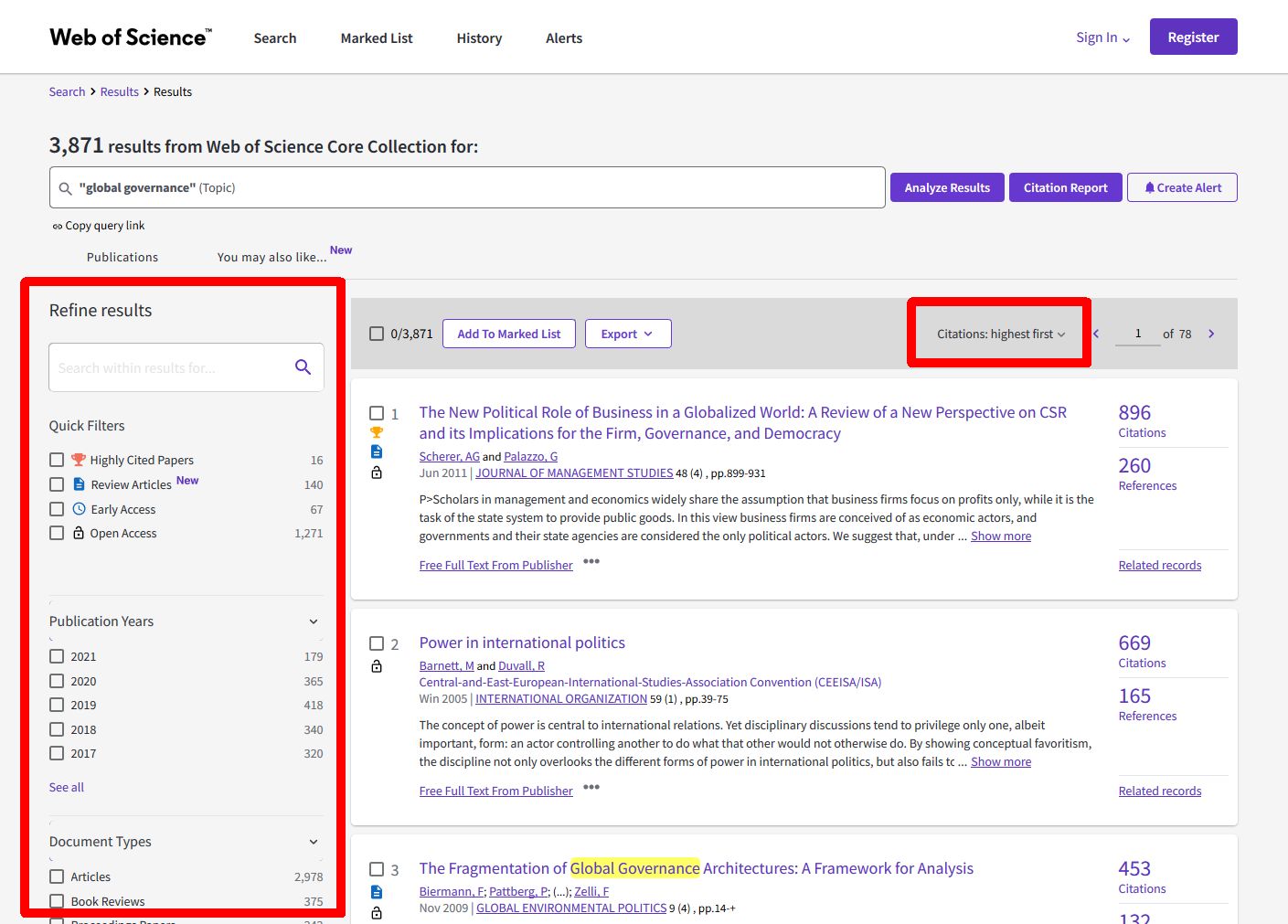Open the Sign In dropdown
The height and width of the screenshot is (924, 1288).
1103,37
